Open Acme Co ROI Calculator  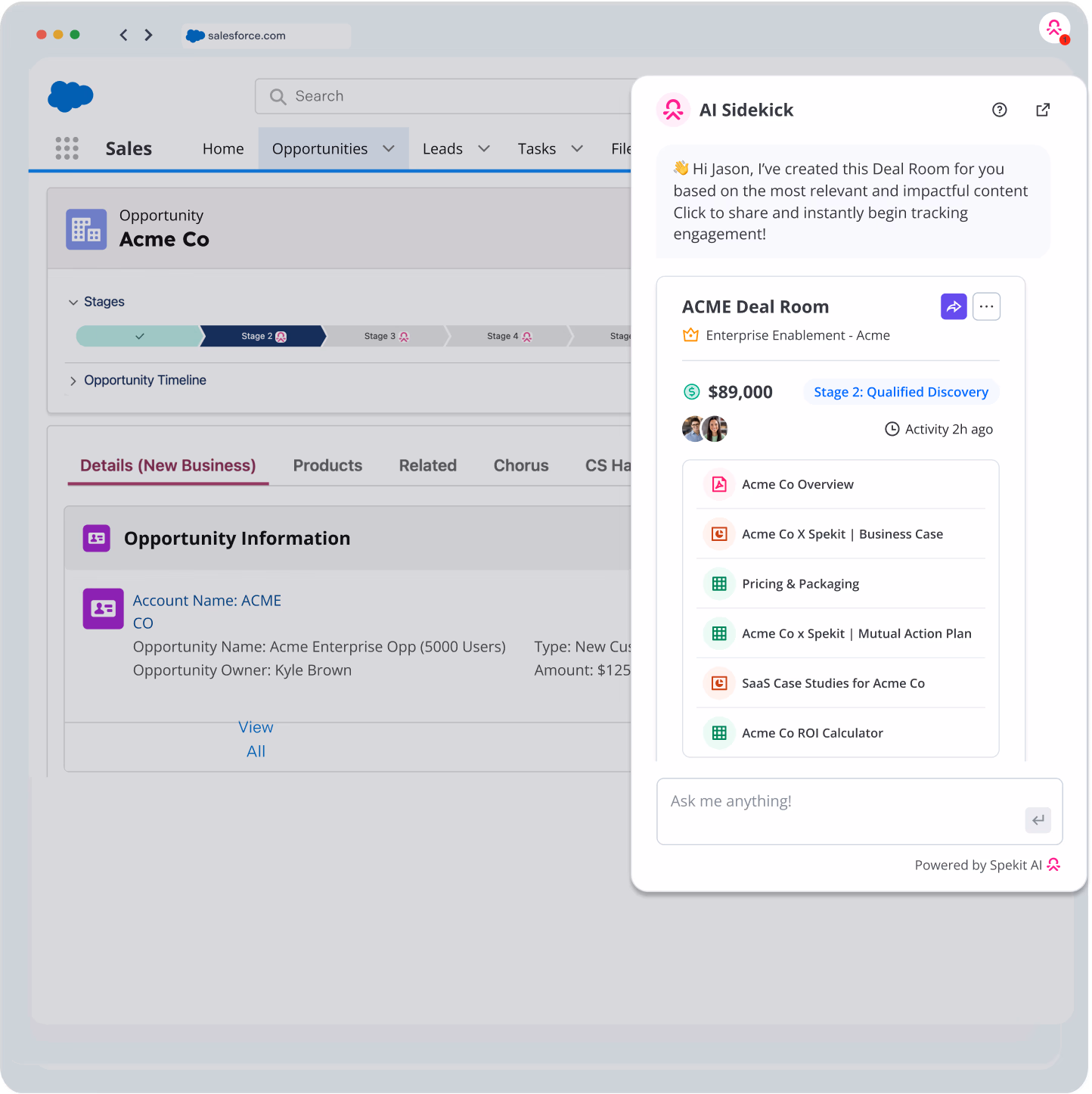pyautogui.click(x=841, y=733)
